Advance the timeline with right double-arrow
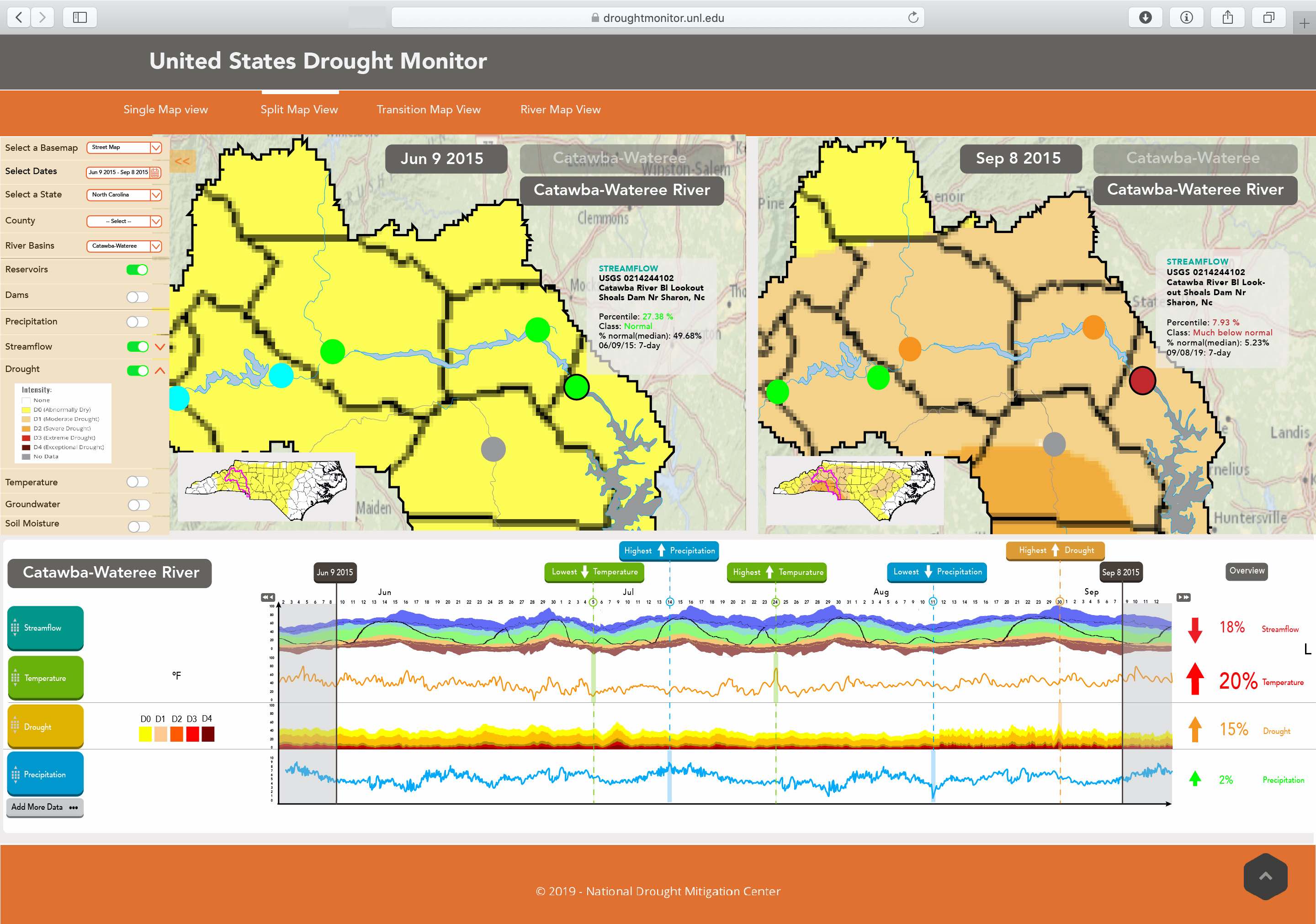Screen dimensions: 1316x924 coord(1183,597)
